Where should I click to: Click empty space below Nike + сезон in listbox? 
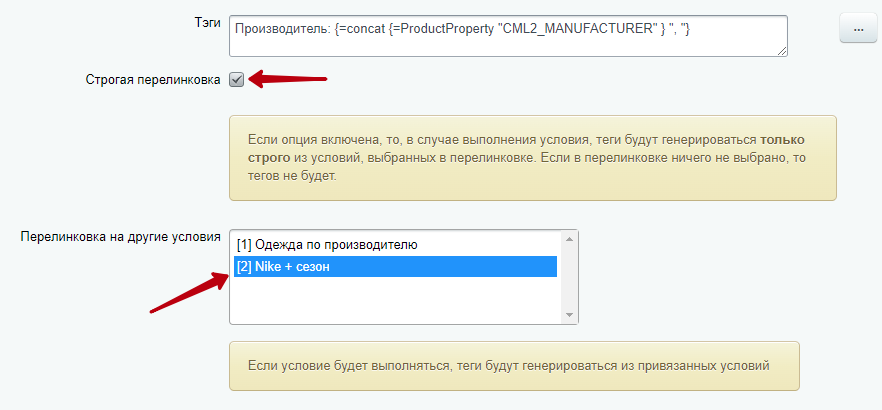(395, 300)
